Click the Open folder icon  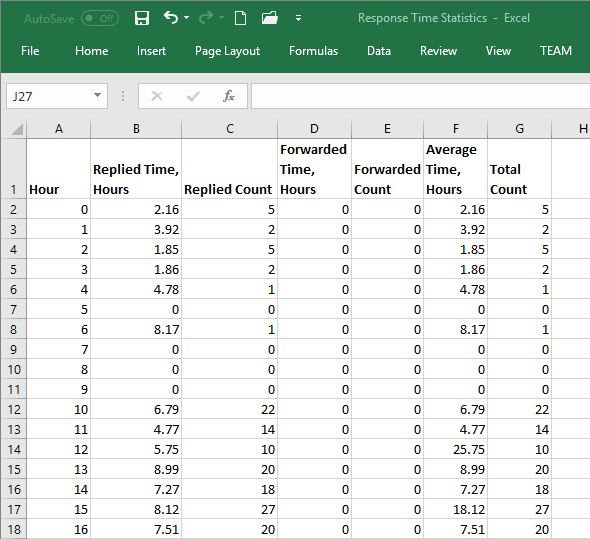270,18
